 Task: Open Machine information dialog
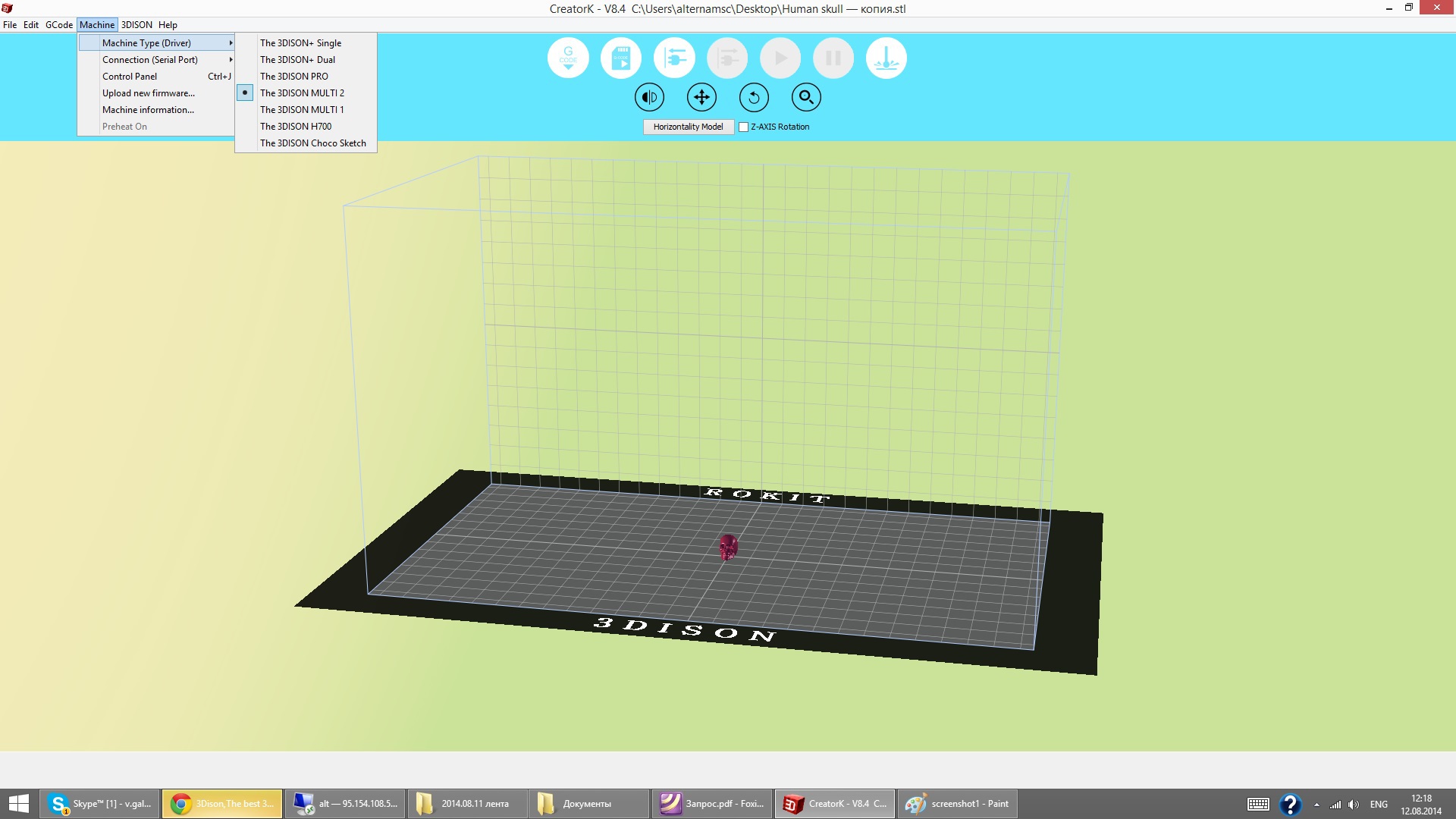click(147, 109)
